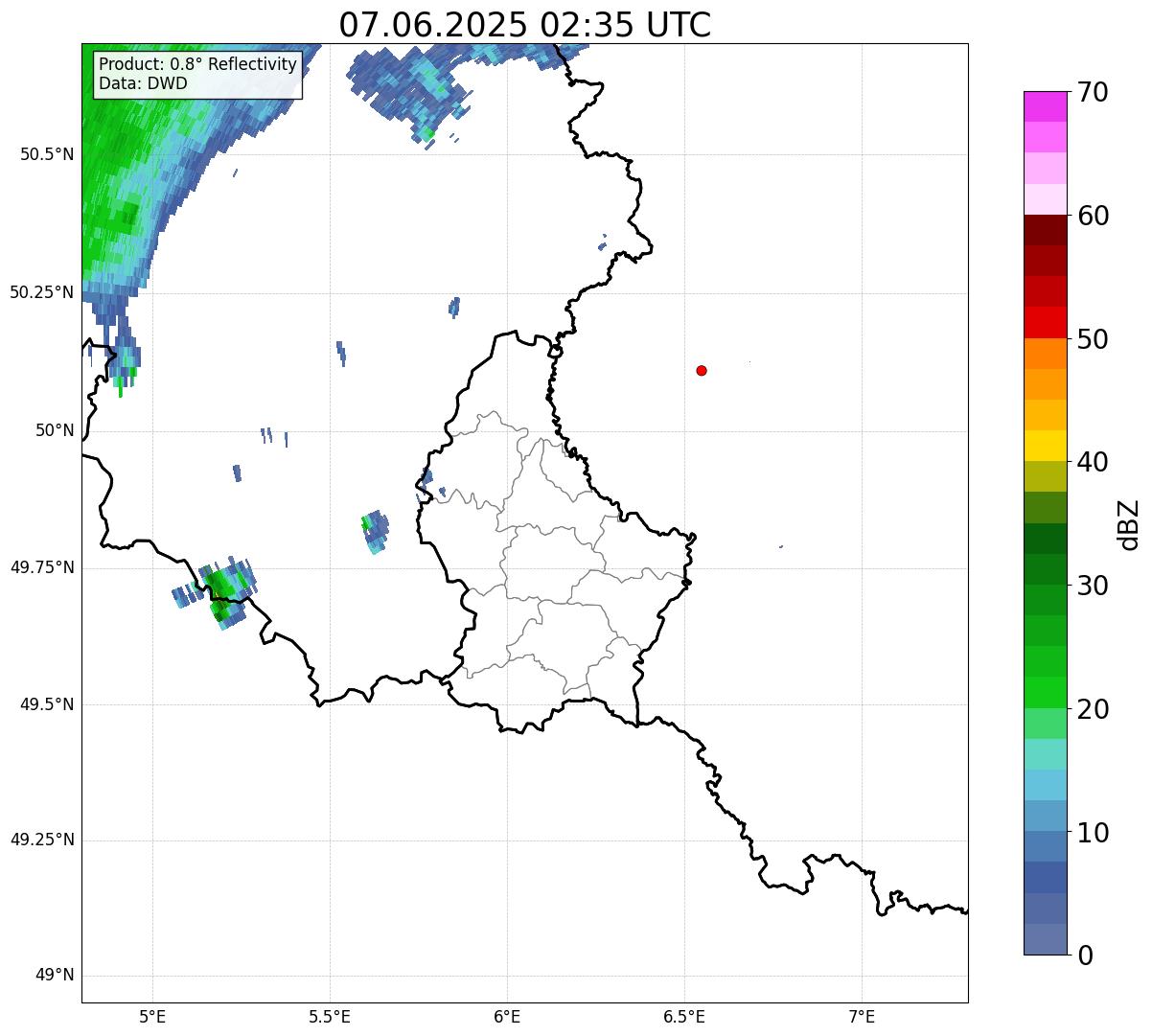
Task: Click the '6.5°E' longitude label
Action: click(x=684, y=1016)
